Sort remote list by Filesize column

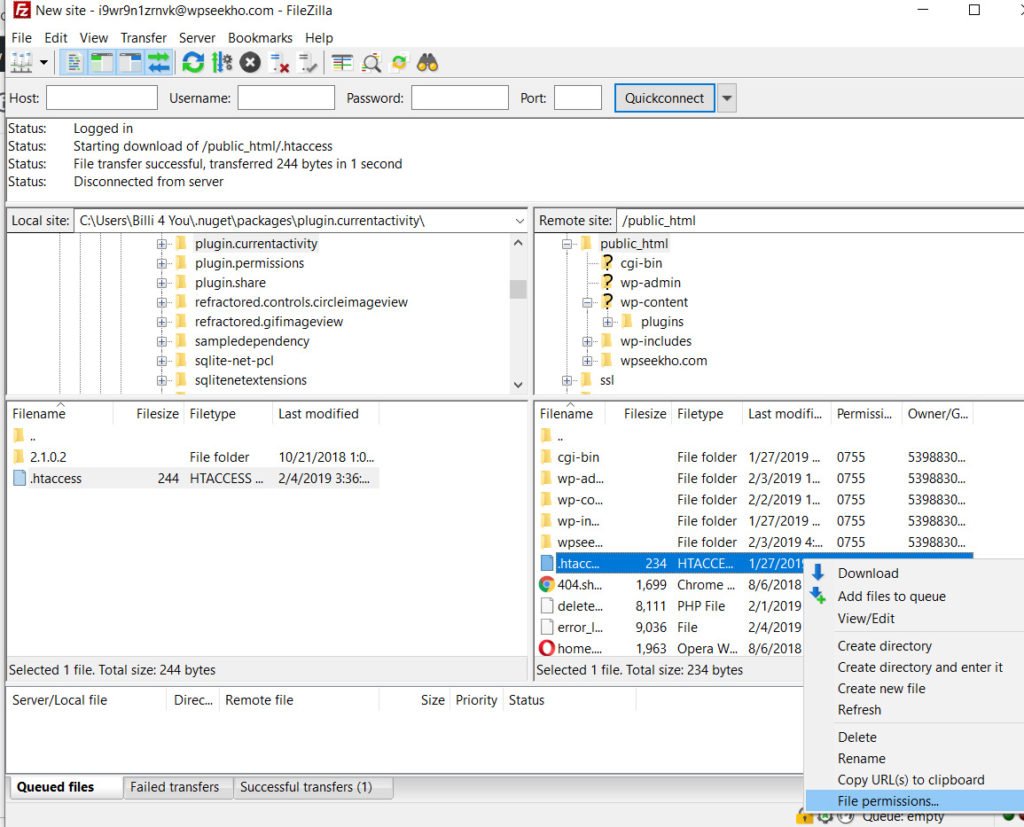(x=645, y=414)
